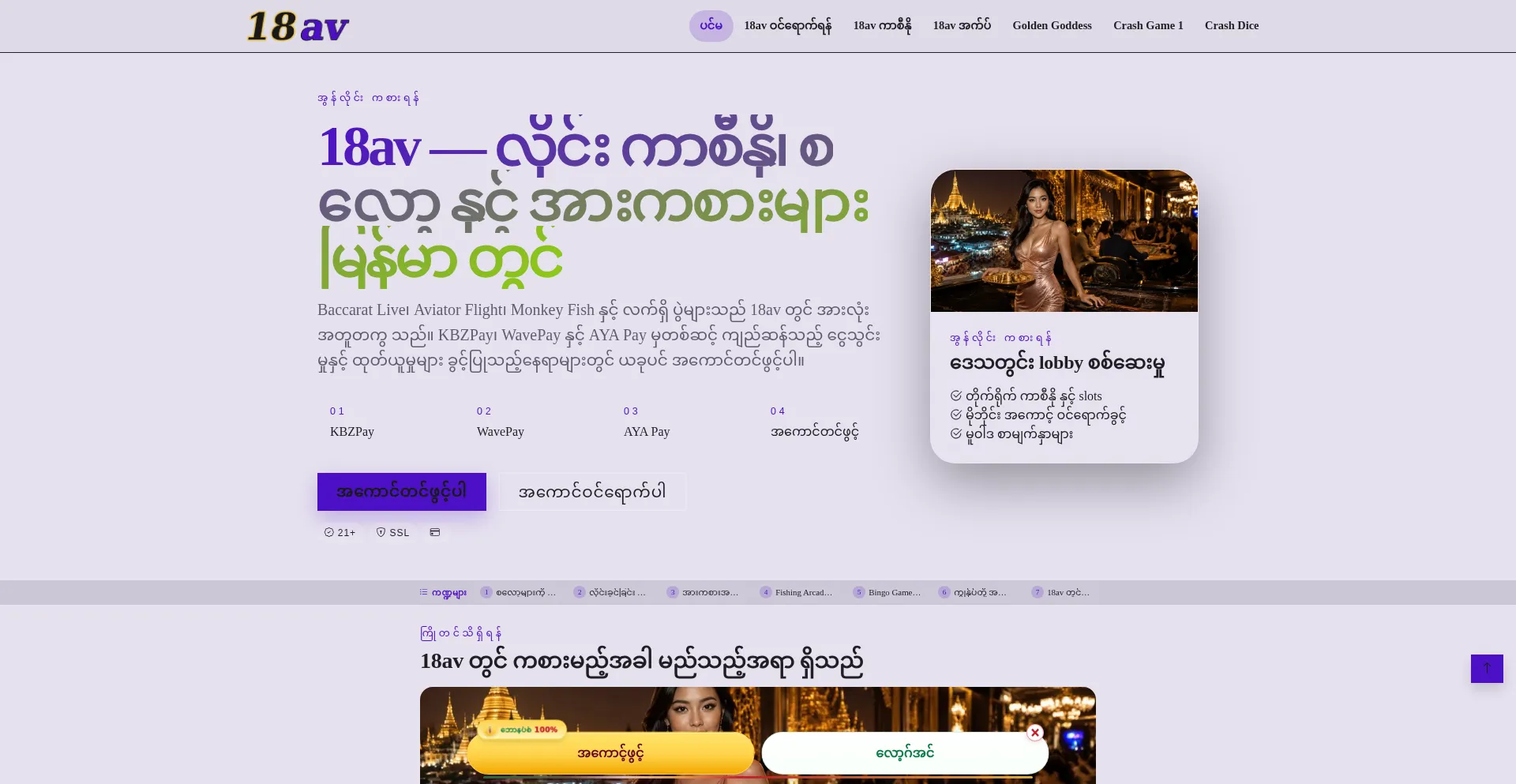
Task: Click the checkmark icon beside 'မိုဘိုင်း အကောင့် ဝင်ရောက်ခွင့်'
Action: (956, 415)
